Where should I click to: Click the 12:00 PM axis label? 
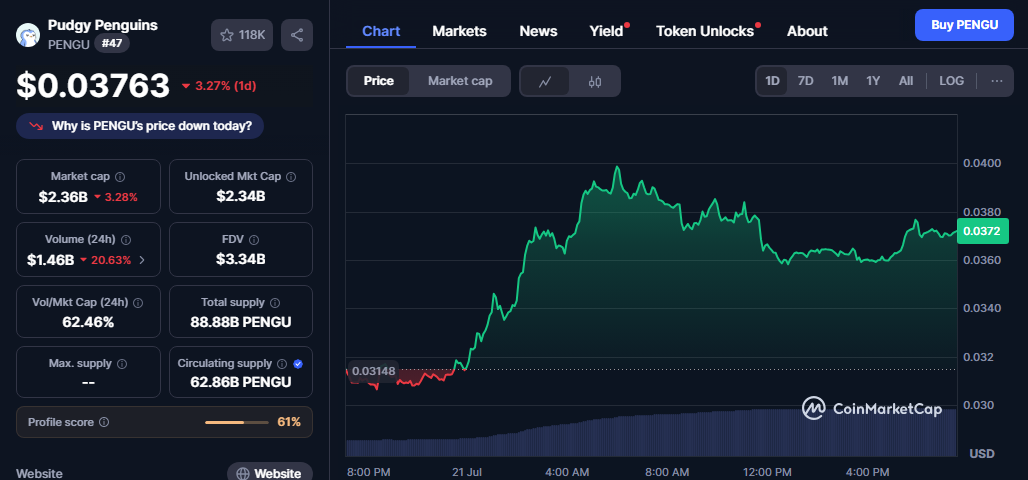point(768,472)
